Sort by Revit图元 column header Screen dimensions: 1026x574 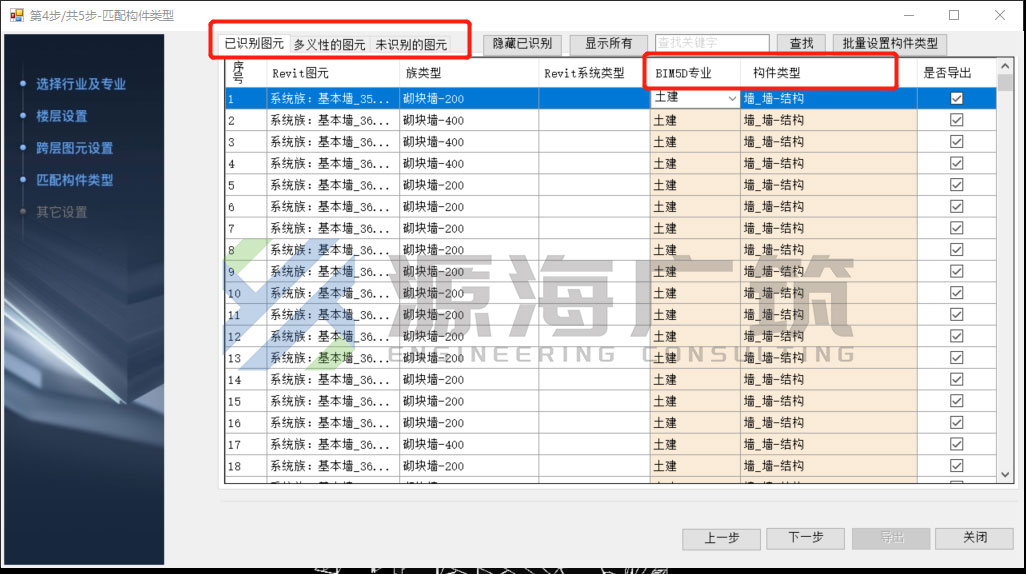tap(332, 73)
